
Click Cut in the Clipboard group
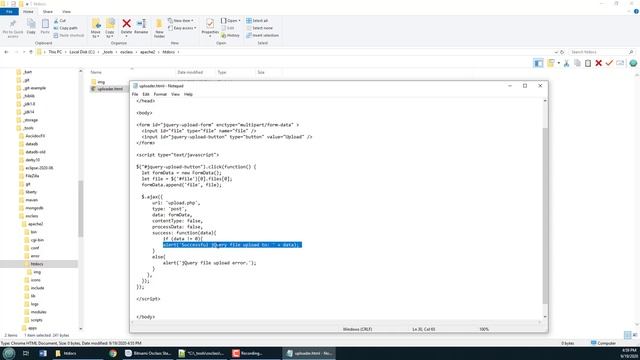(x=60, y=20)
